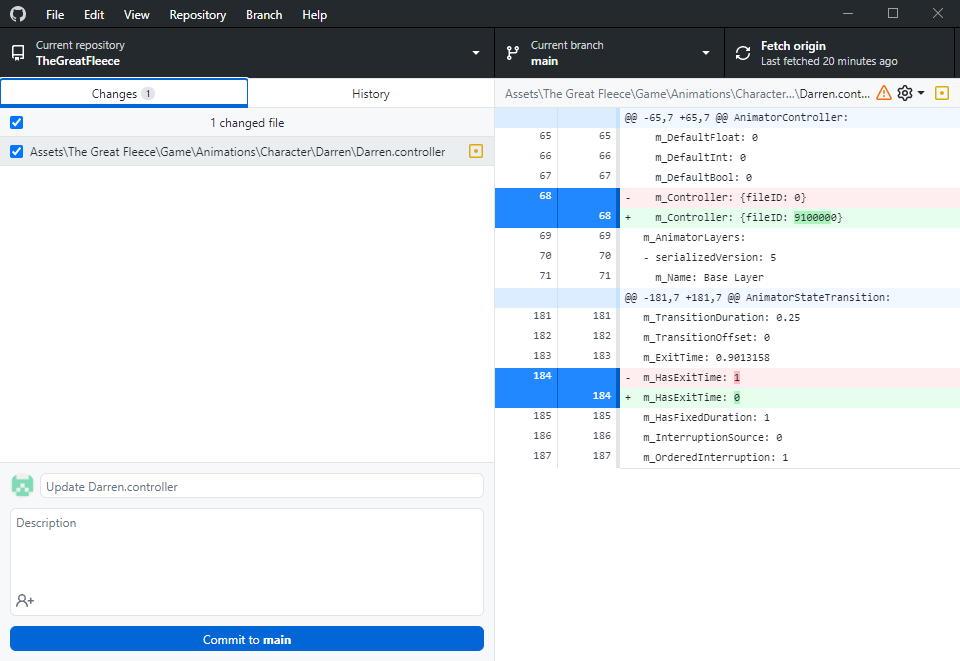Viewport: 960px width, 661px height.
Task: Click the m_OrderedInterruption: 1 line
Action: [790, 457]
